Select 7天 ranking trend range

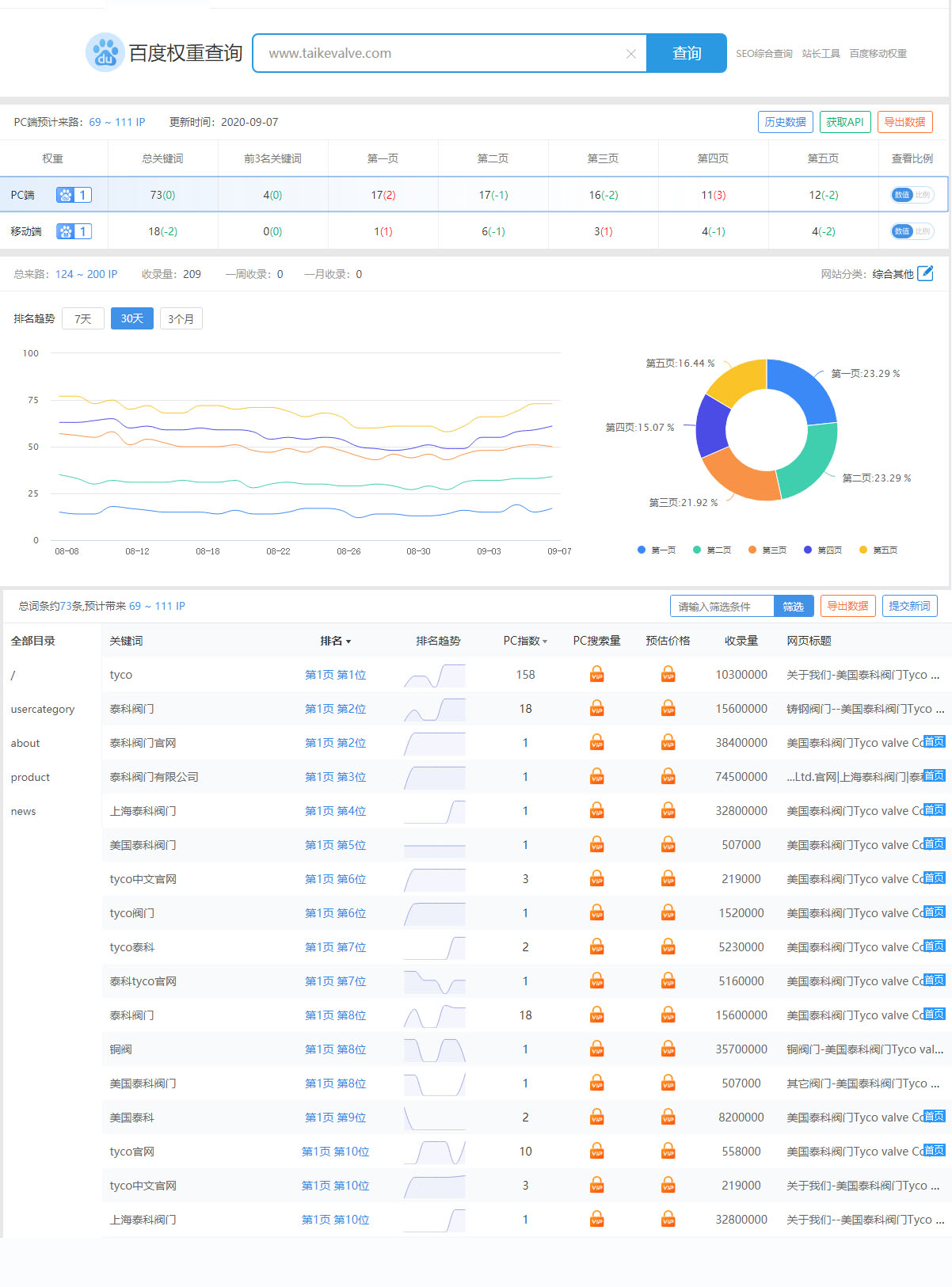coord(83,318)
